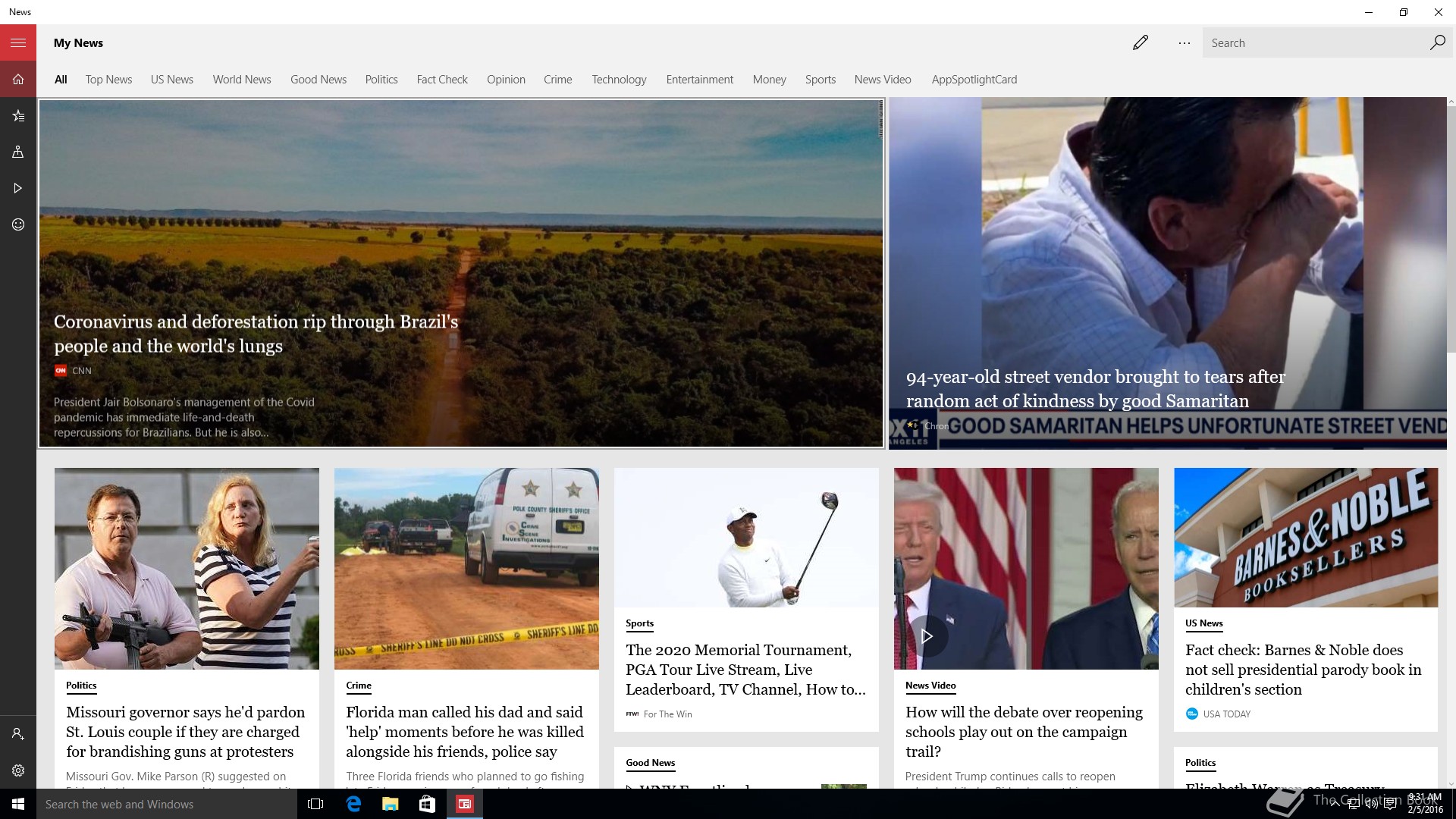This screenshot has width=1456, height=819.
Task: Open File Explorer from taskbar
Action: 390,804
